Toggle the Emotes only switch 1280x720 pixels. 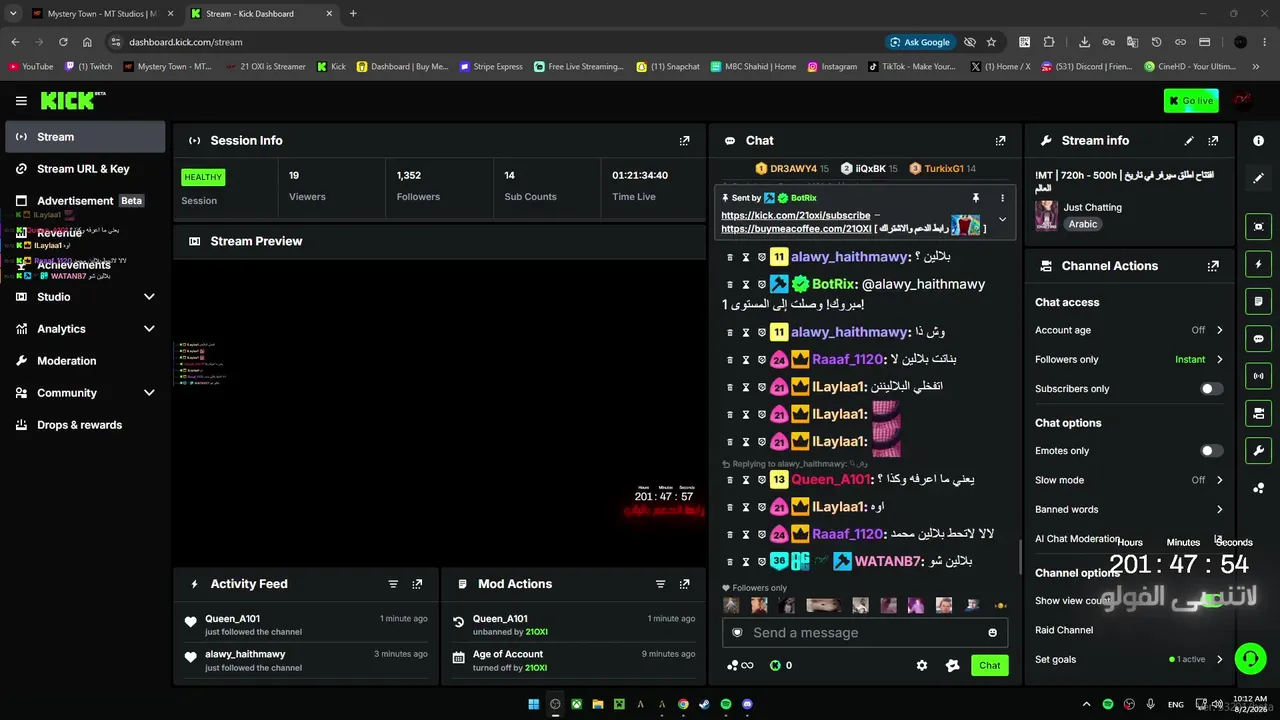point(1211,451)
